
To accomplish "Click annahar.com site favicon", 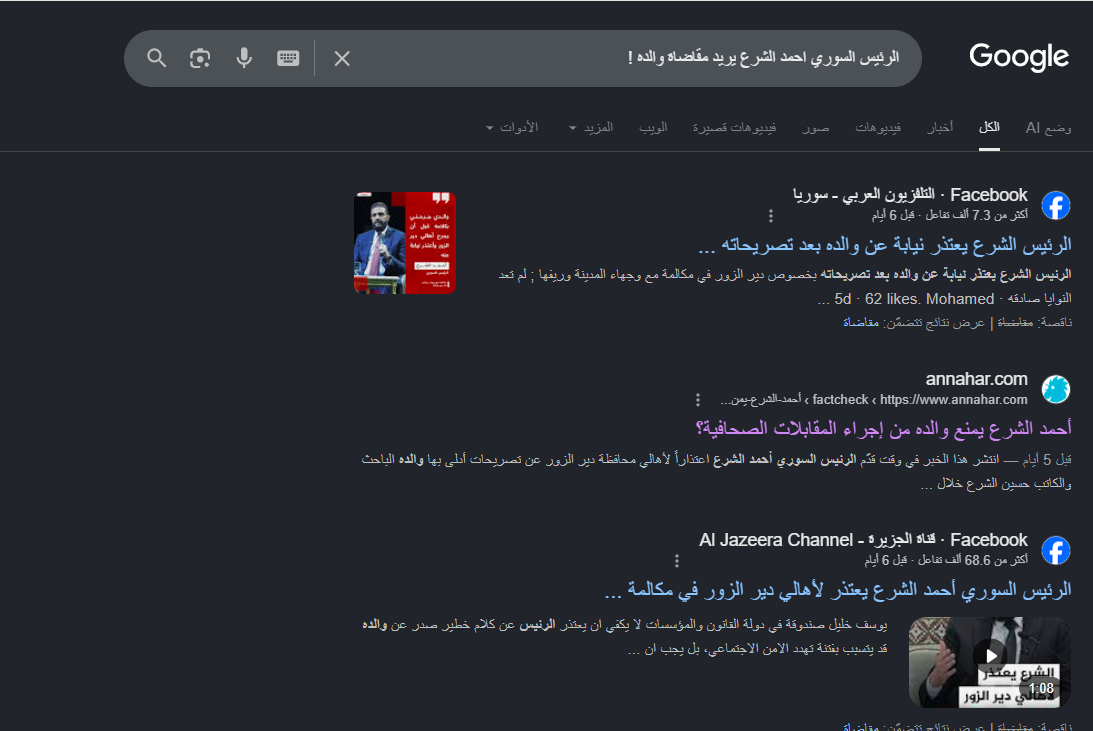I will [1055, 389].
